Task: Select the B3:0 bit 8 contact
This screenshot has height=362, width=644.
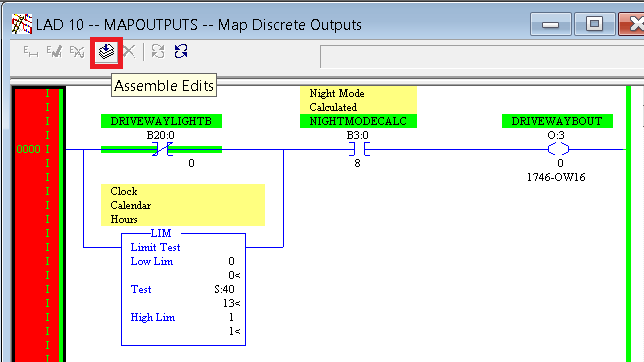Action: click(x=359, y=149)
